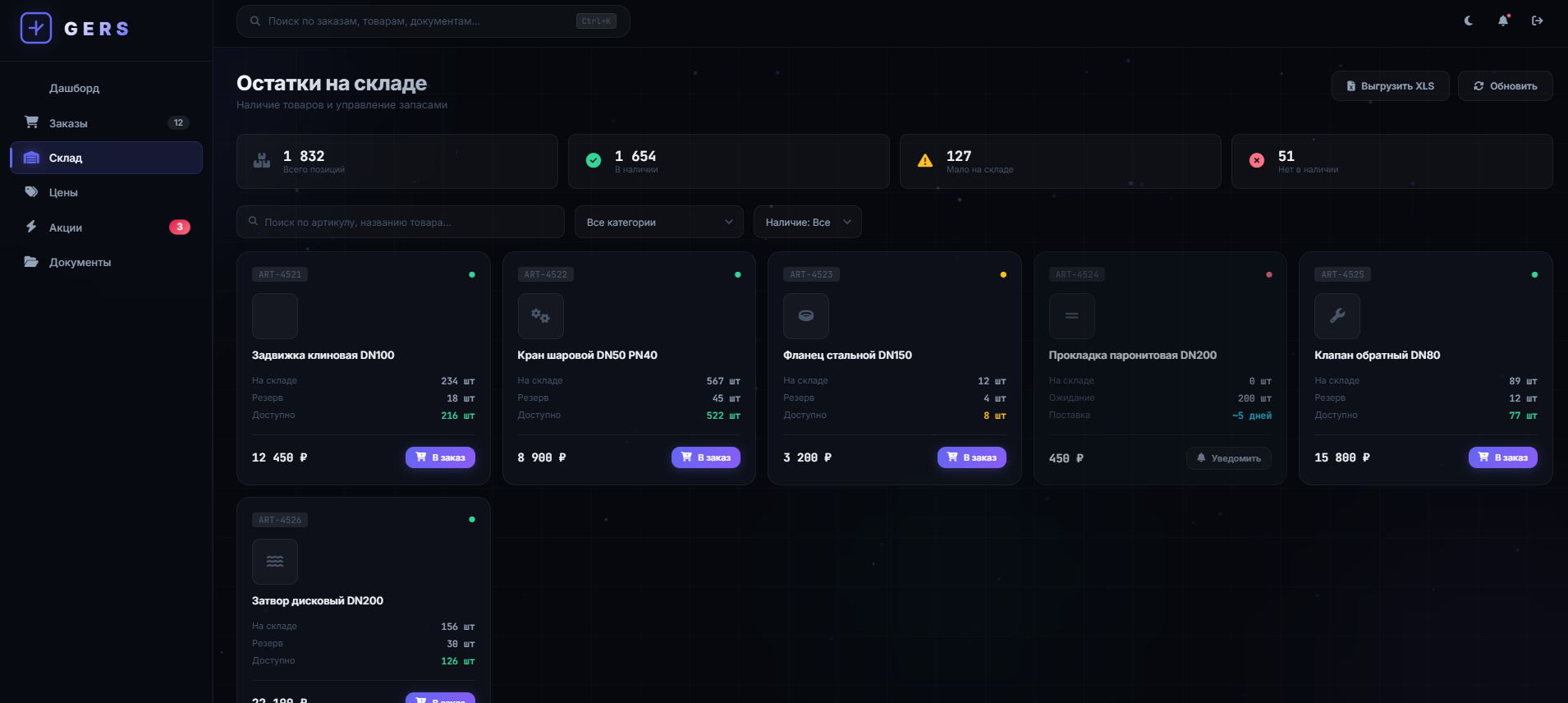Click the Обновить refresh button
The image size is (1568, 703).
click(x=1505, y=86)
